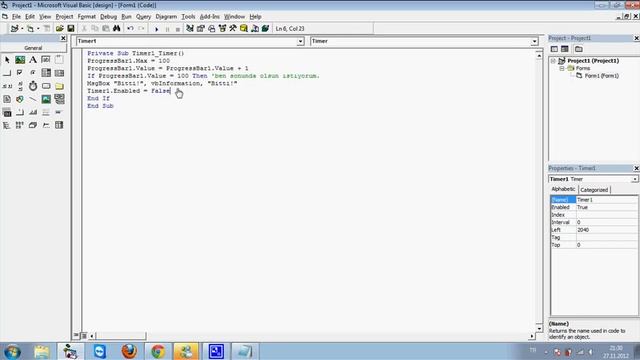
Task: Open Add Form dropdown arrow
Action: pos(38,29)
